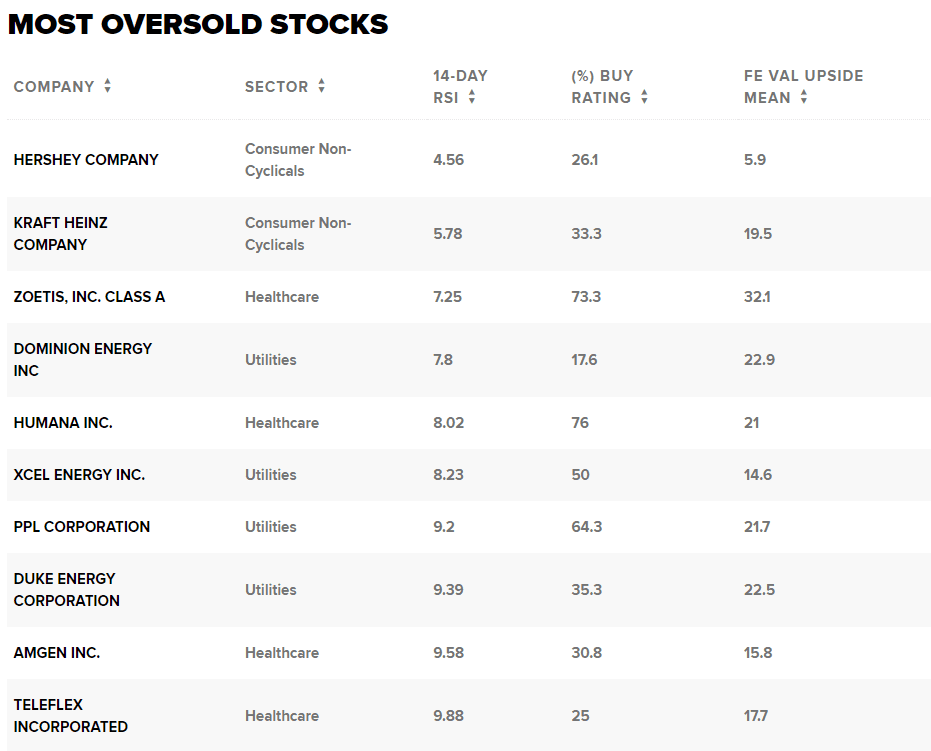Select Xcel Energy Inc. company name
Image resolution: width=931 pixels, height=751 pixels.
[79, 475]
